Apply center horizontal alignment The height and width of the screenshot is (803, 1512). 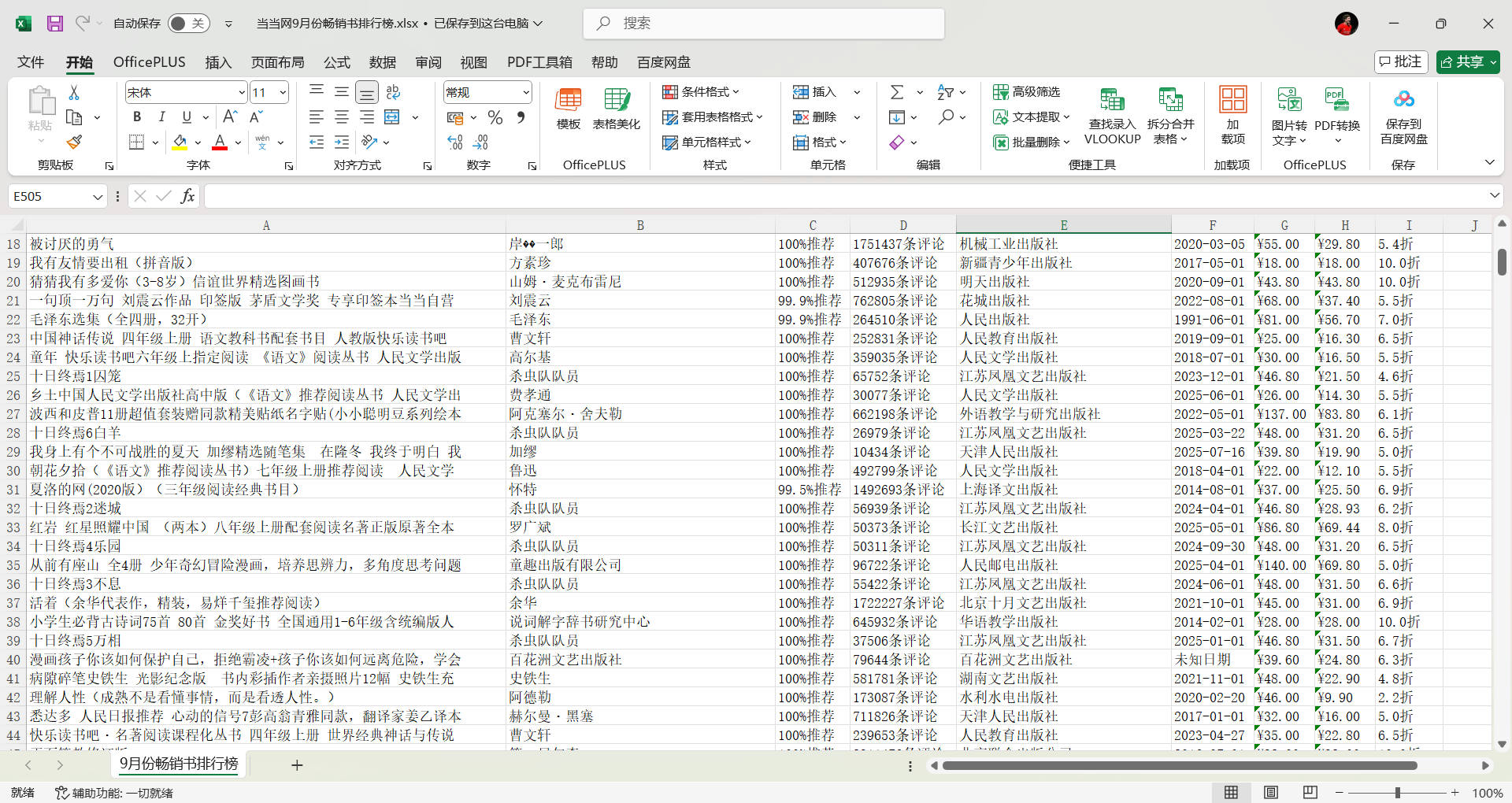(342, 117)
